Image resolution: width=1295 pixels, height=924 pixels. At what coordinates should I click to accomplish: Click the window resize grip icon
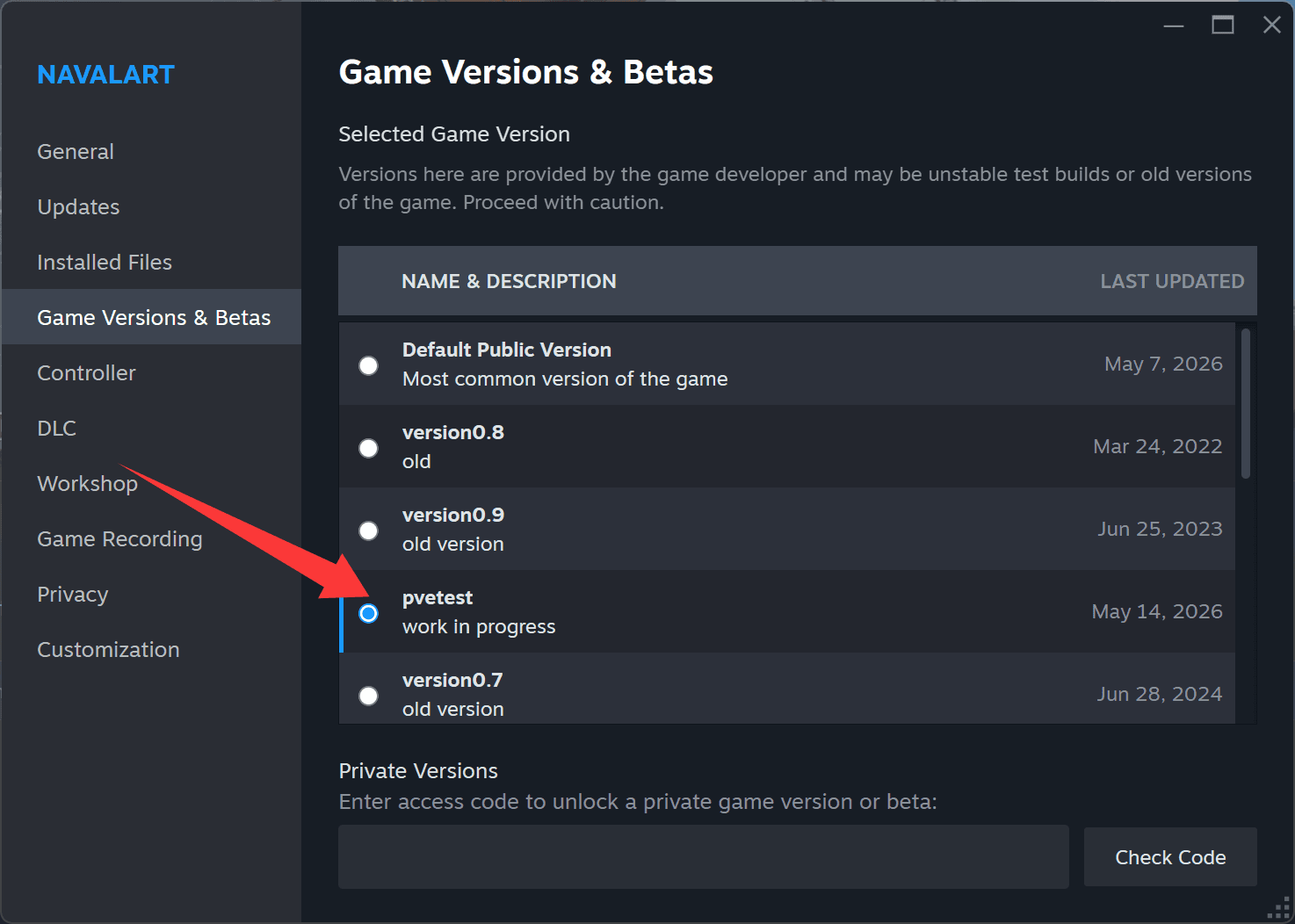(x=1279, y=909)
